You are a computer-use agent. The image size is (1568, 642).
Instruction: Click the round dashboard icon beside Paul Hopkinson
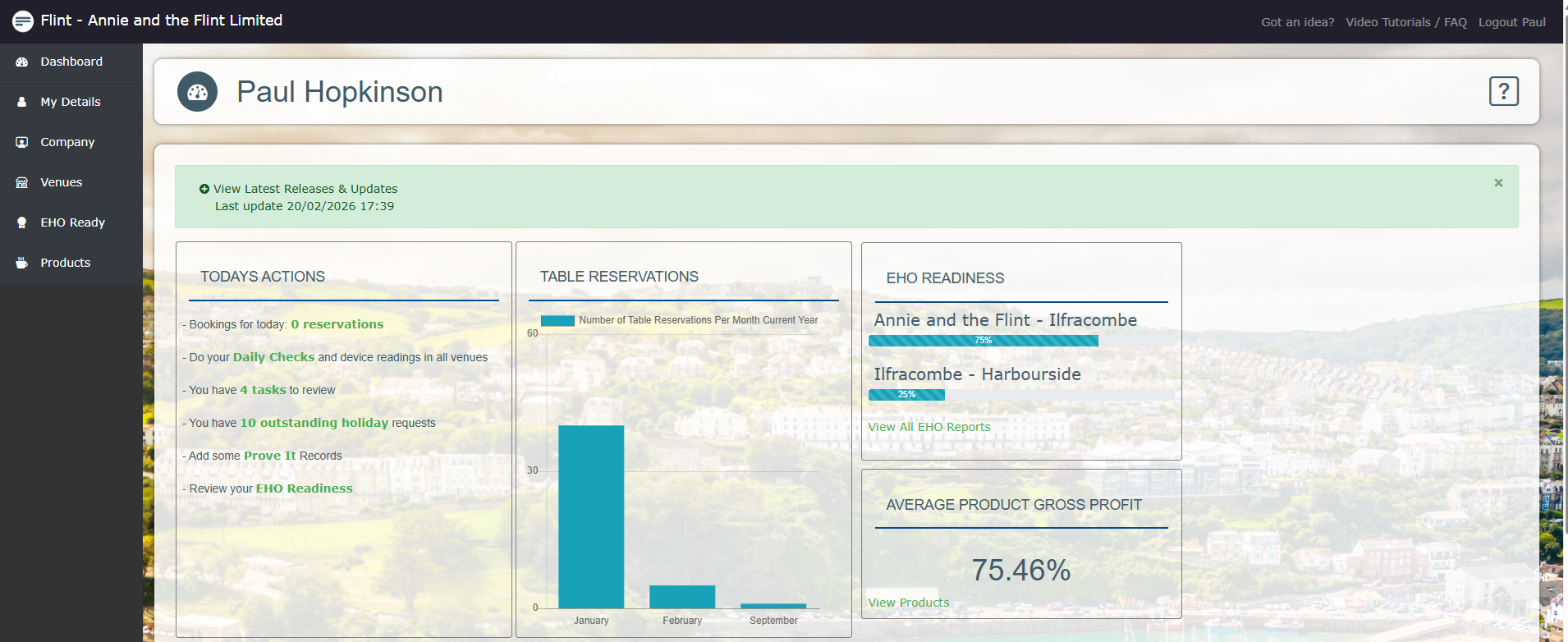pyautogui.click(x=198, y=92)
